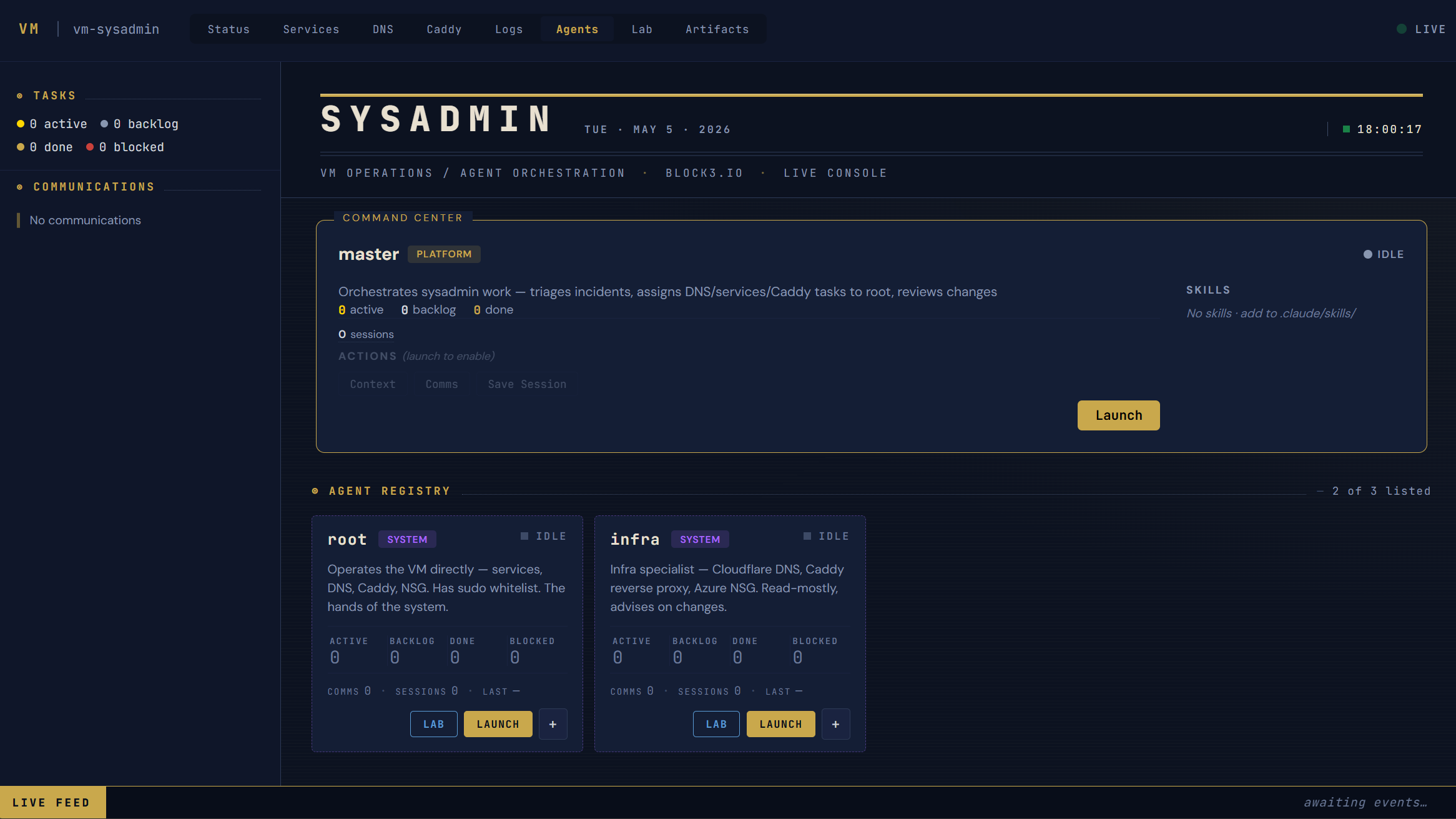
Task: Click the Save Session action
Action: point(527,384)
